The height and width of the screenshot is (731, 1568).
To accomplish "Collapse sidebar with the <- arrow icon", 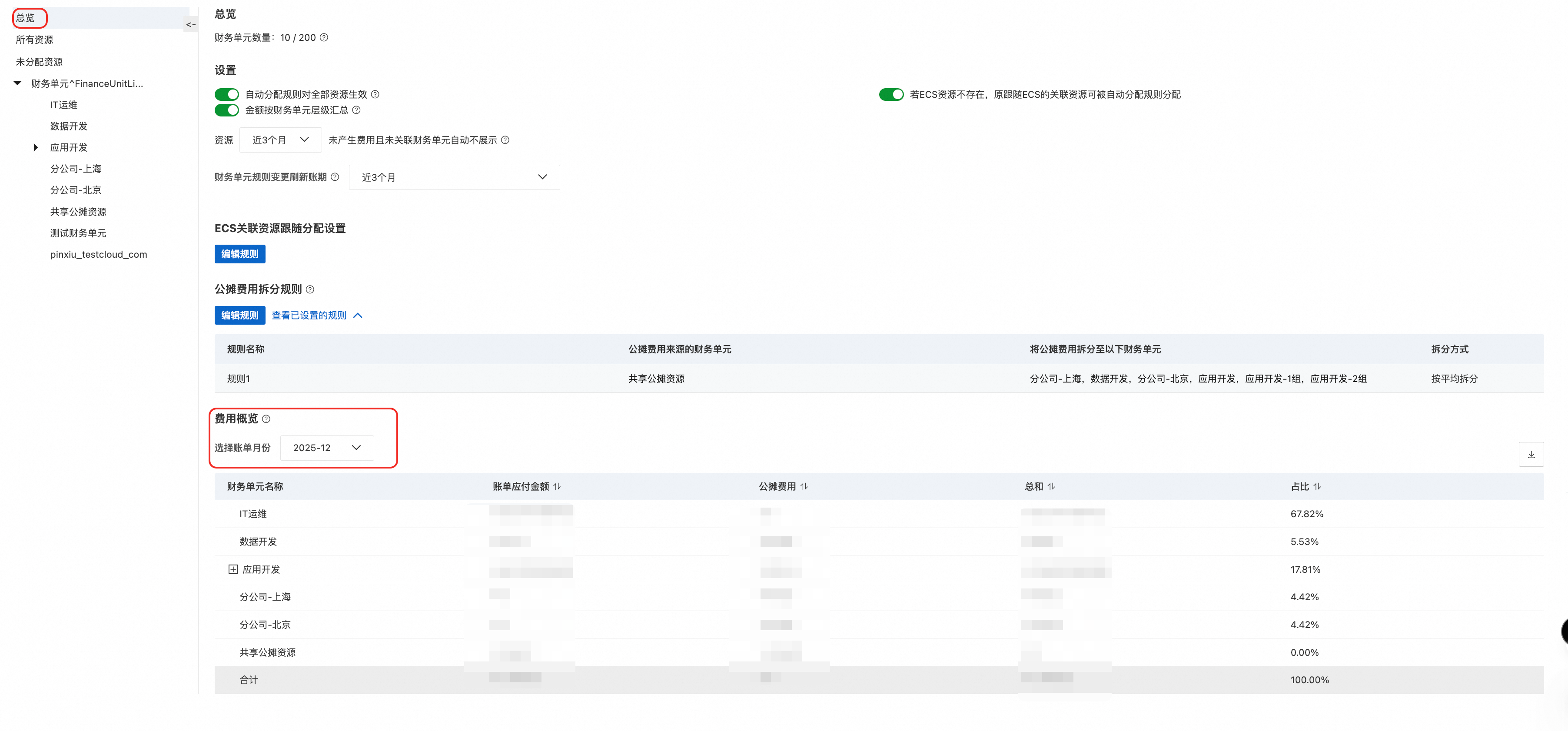I will click(x=190, y=25).
